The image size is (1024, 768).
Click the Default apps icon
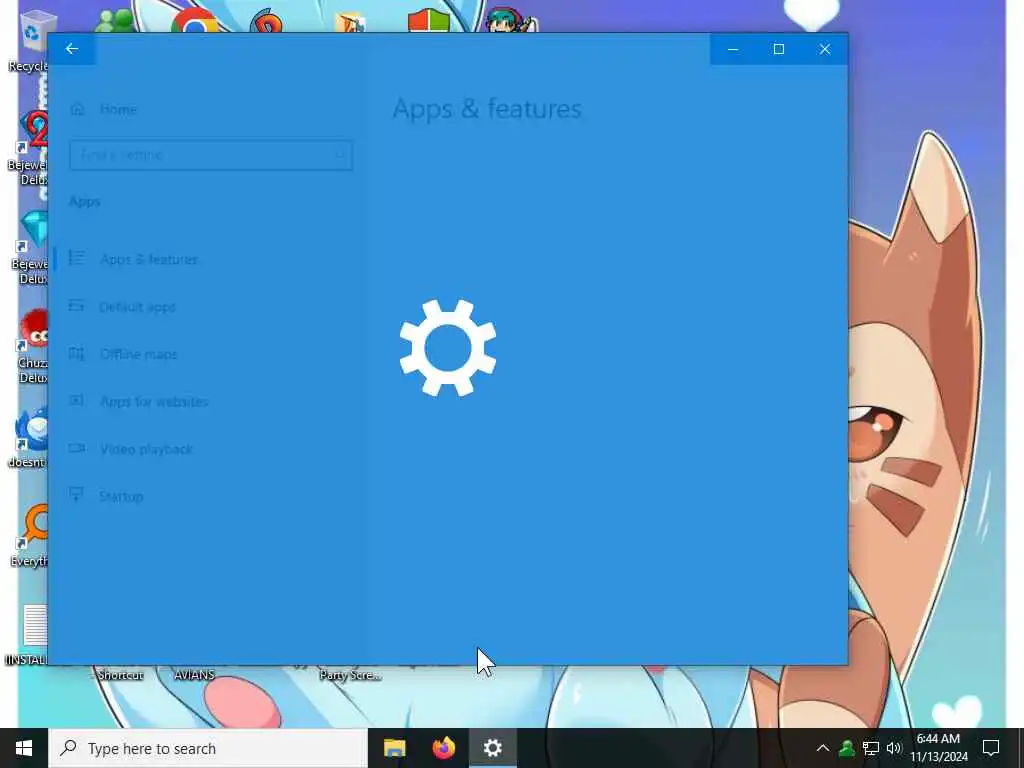[76, 306]
